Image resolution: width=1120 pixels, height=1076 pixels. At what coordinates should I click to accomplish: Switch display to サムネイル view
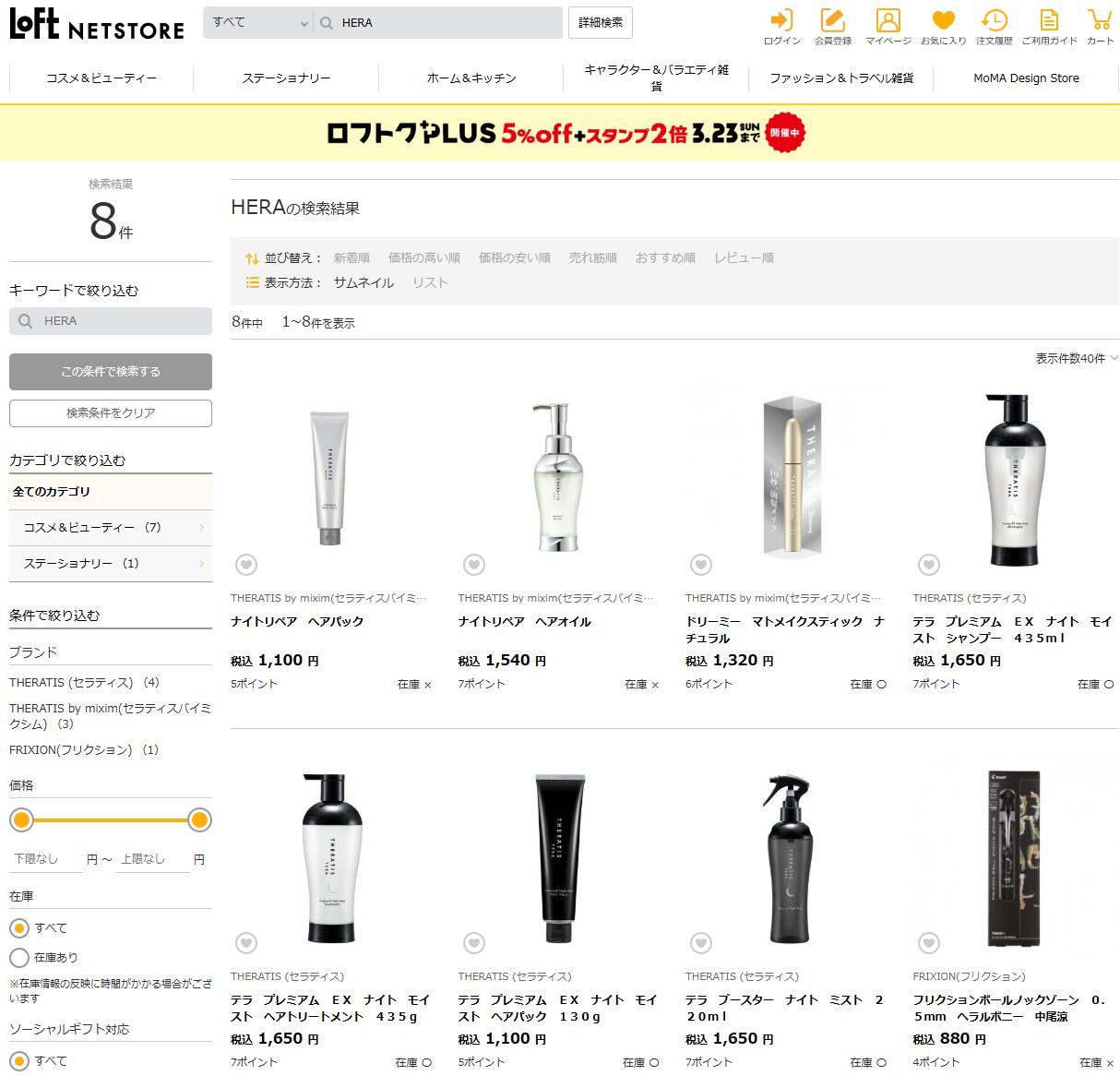point(363,283)
